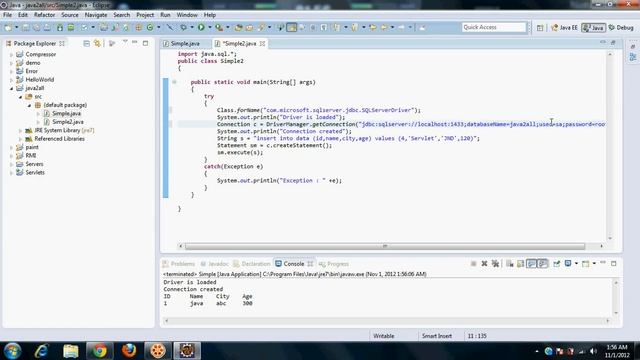The width and height of the screenshot is (640, 360).
Task: Switch to the Simple.java editor tab
Action: [185, 43]
